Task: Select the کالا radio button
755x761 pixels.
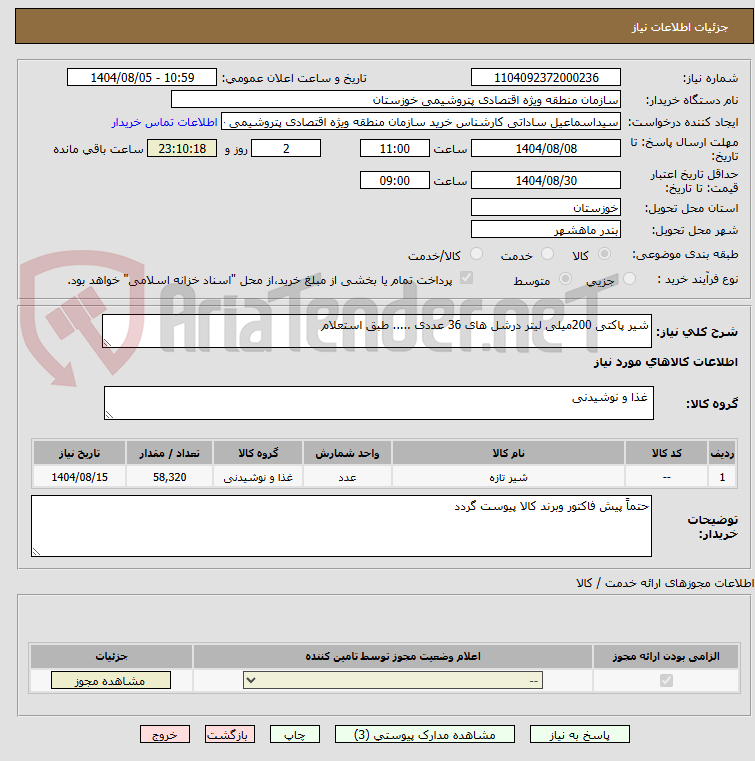Action: point(605,254)
